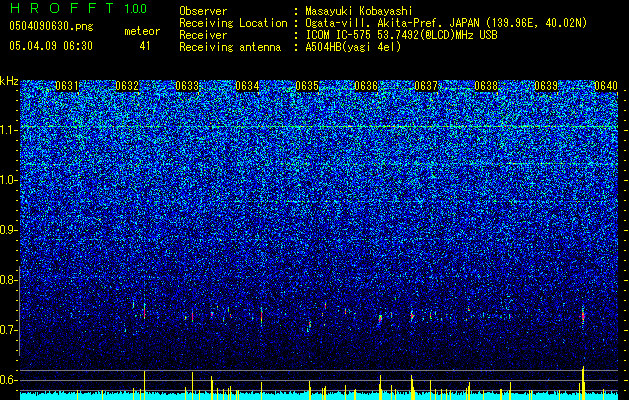Screen dimensions: 629x400
Task: Click the kHz axis unit label
Action: click(x=9, y=81)
